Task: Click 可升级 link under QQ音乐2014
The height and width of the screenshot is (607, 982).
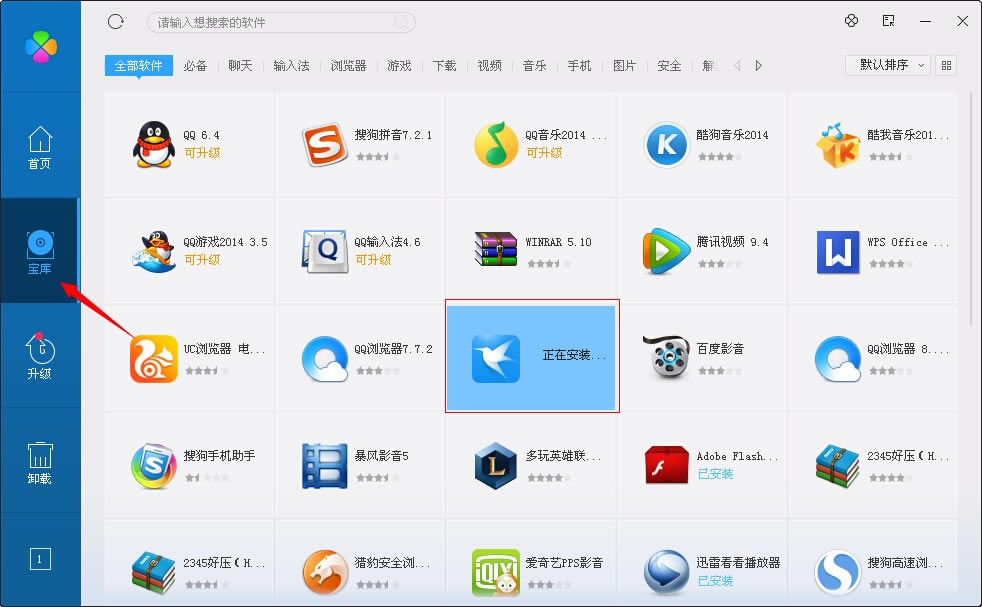Action: 544,153
